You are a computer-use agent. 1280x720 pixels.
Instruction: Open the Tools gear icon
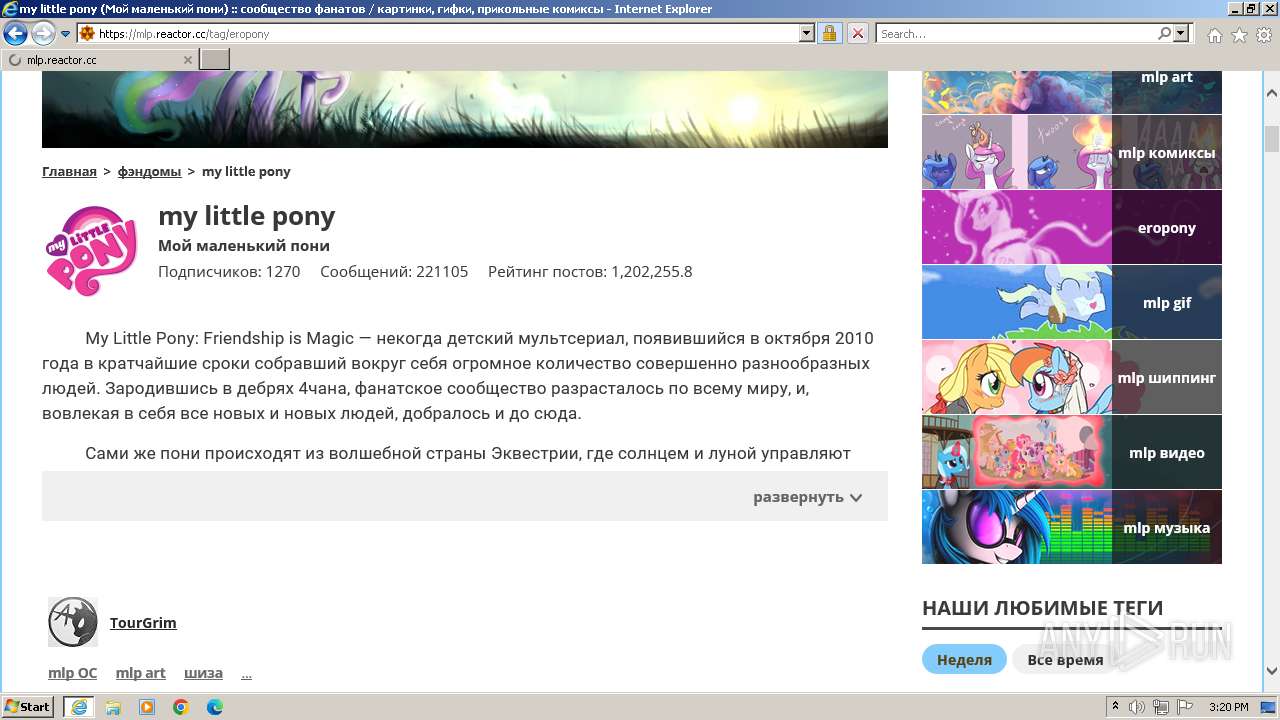pos(1264,35)
